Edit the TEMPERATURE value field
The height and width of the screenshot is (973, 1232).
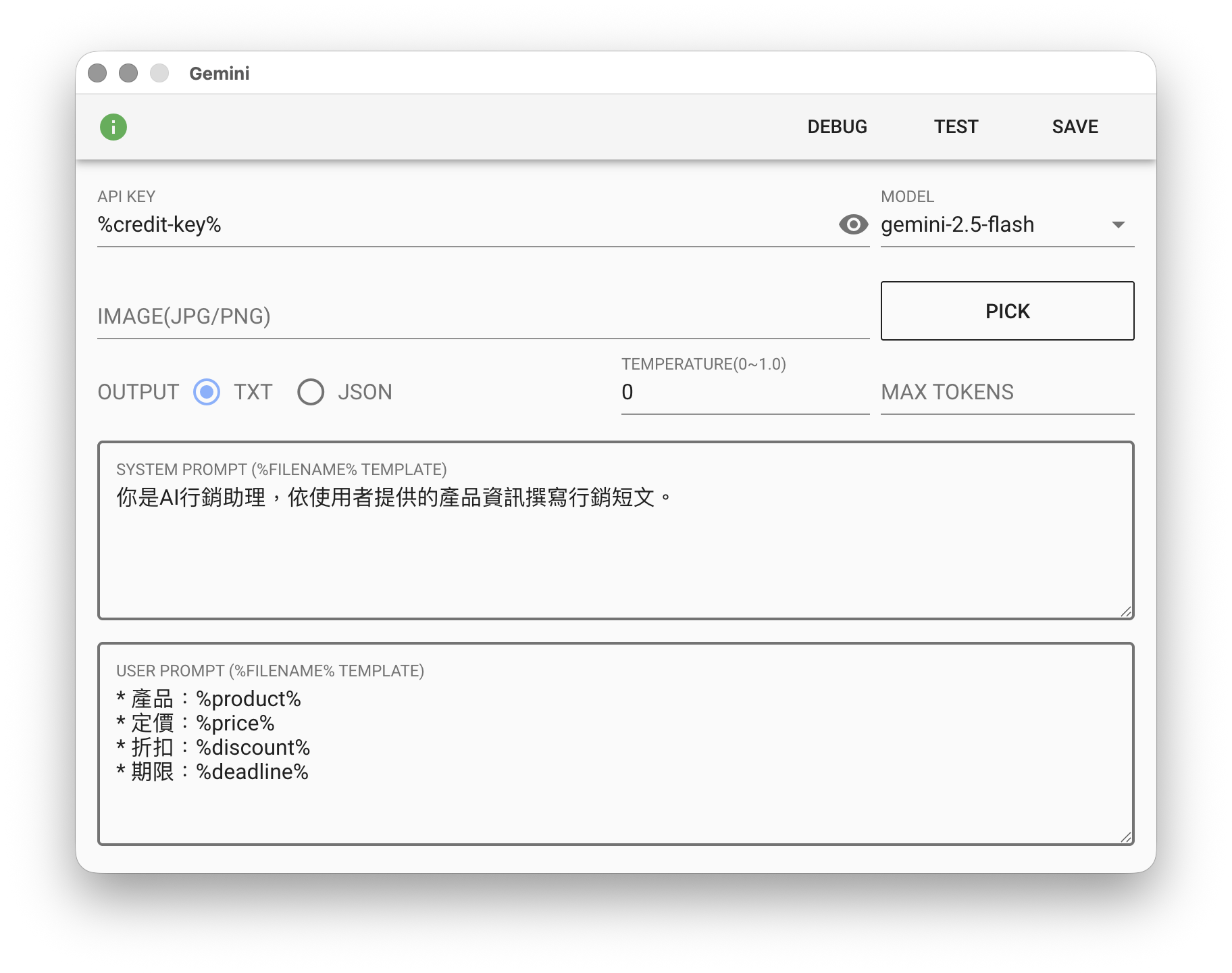[744, 392]
